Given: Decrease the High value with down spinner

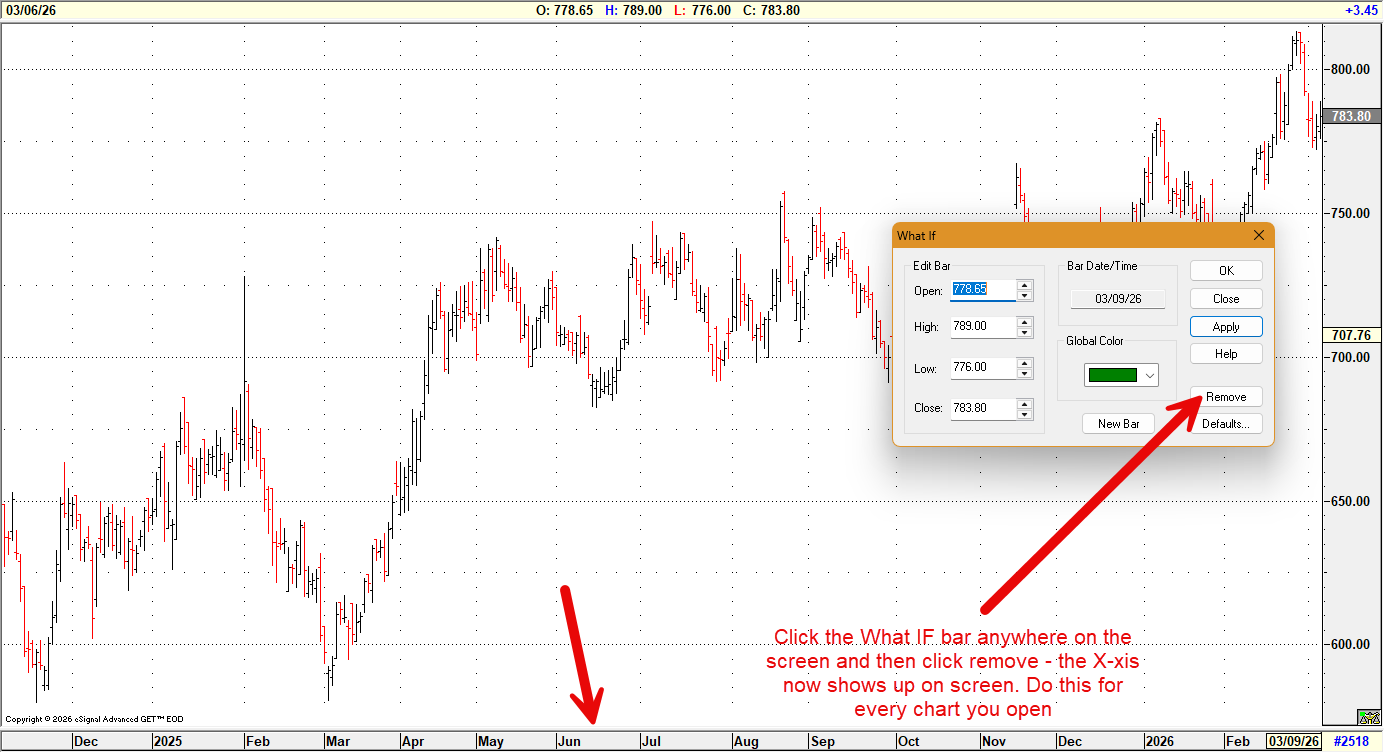Looking at the screenshot, I should click(x=1024, y=333).
